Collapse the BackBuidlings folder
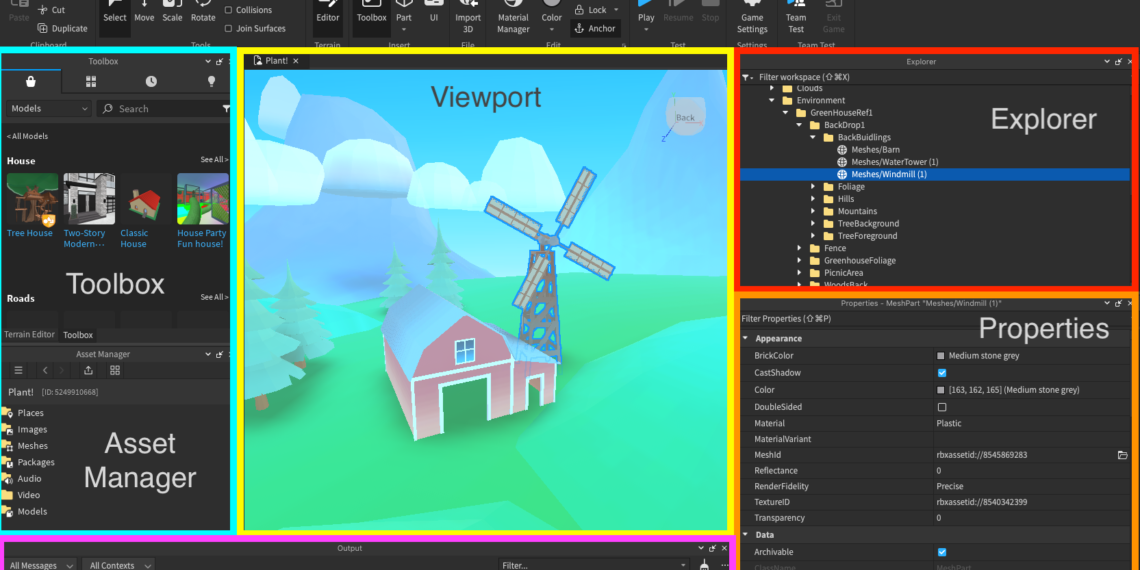This screenshot has height=570, width=1140. point(813,137)
